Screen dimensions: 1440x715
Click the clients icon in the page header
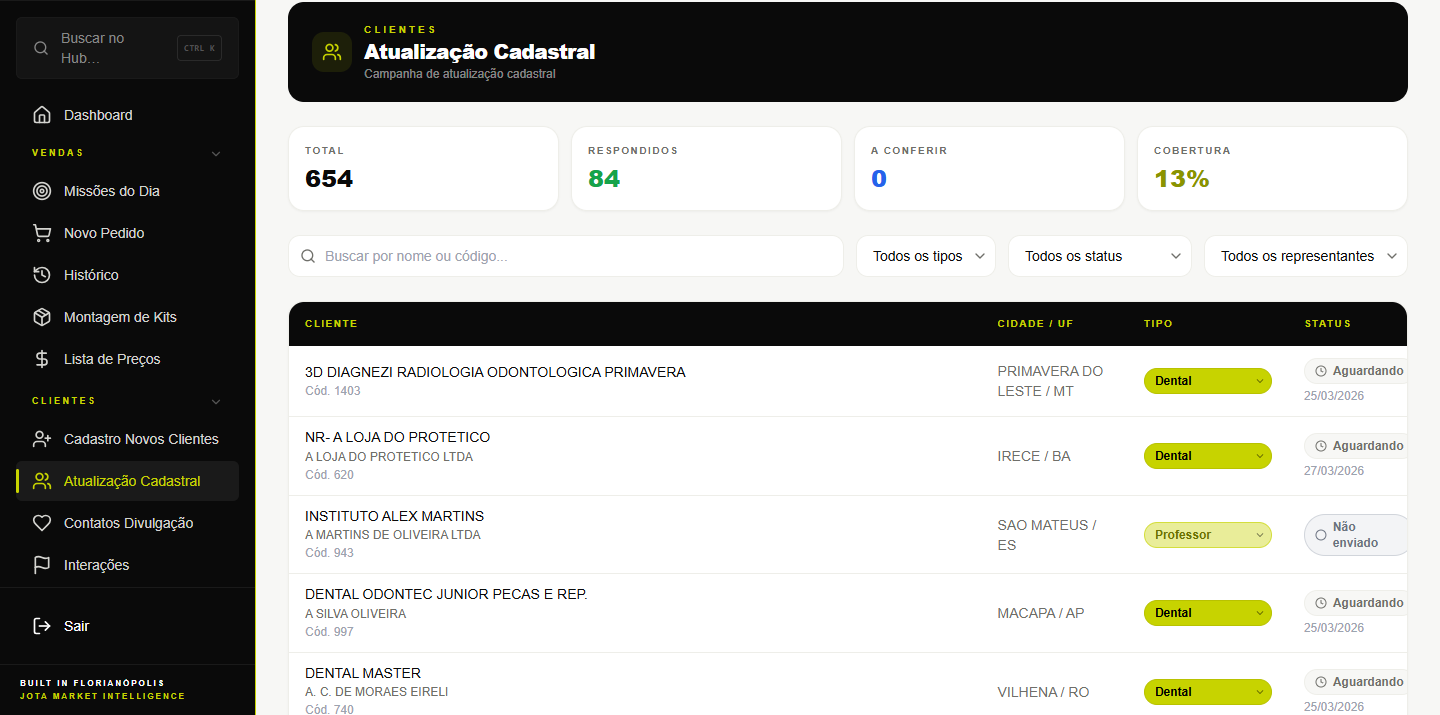click(332, 52)
